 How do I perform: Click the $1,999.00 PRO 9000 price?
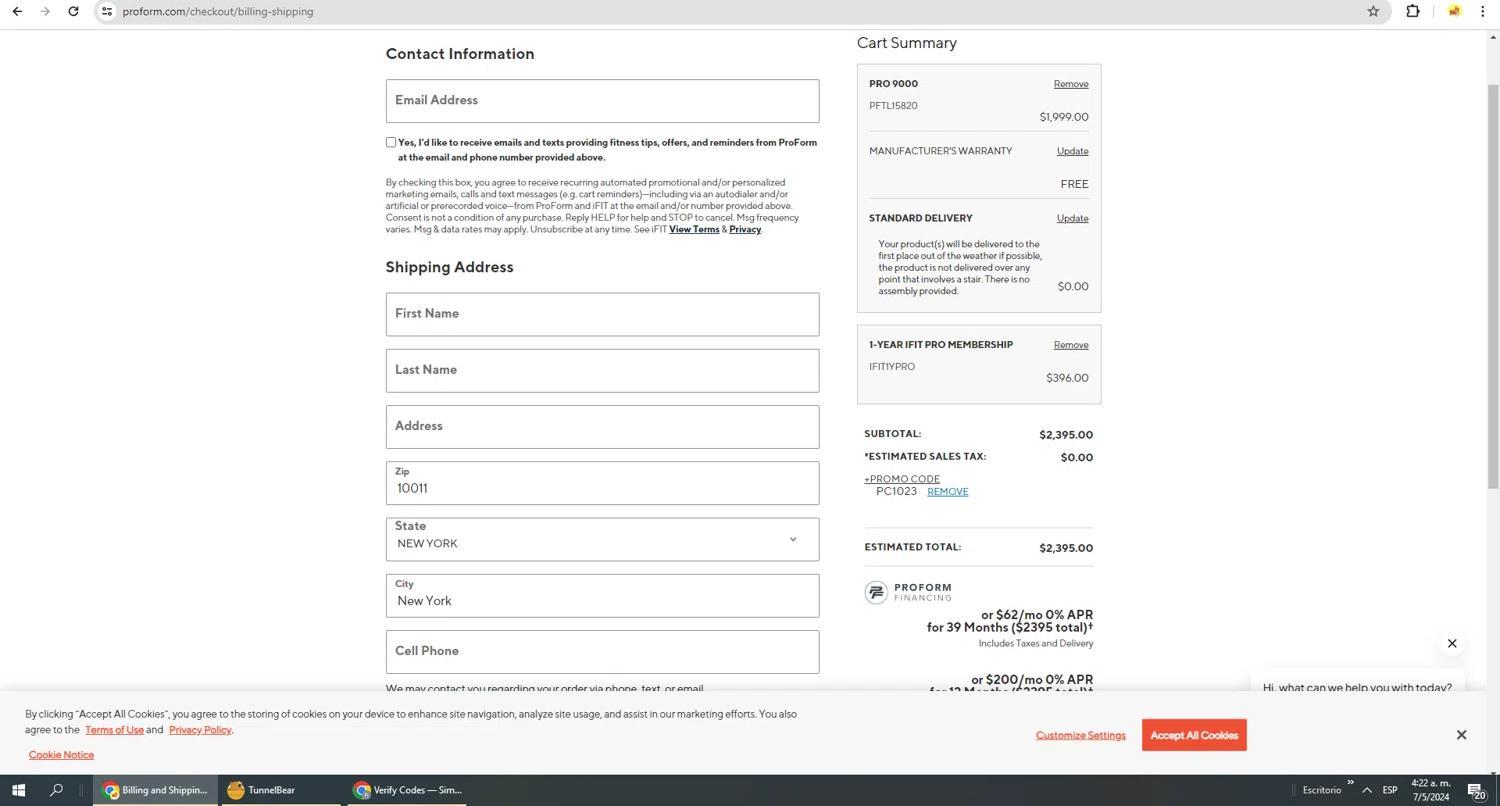coord(1064,117)
